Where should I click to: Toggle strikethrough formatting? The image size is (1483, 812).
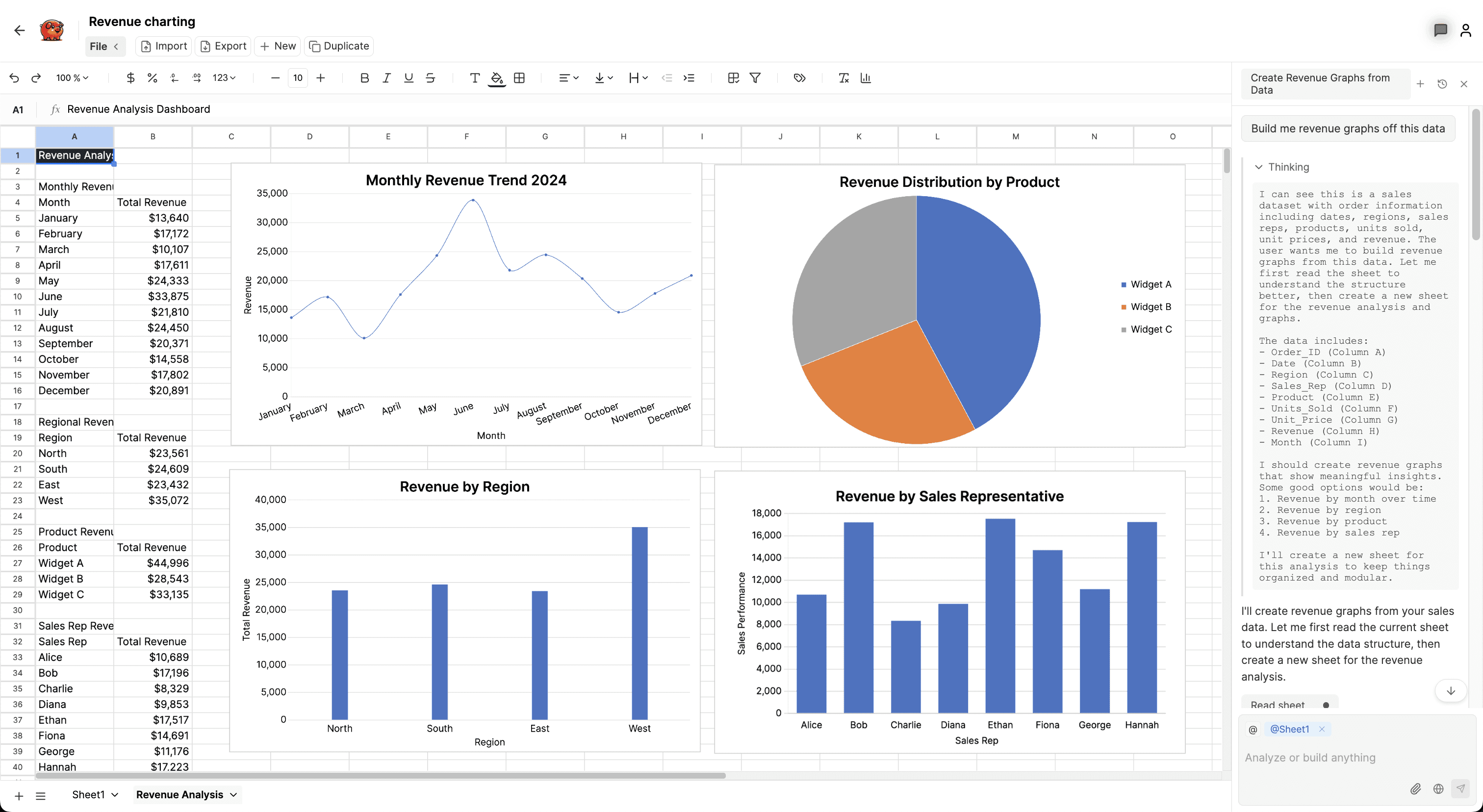[x=430, y=77]
